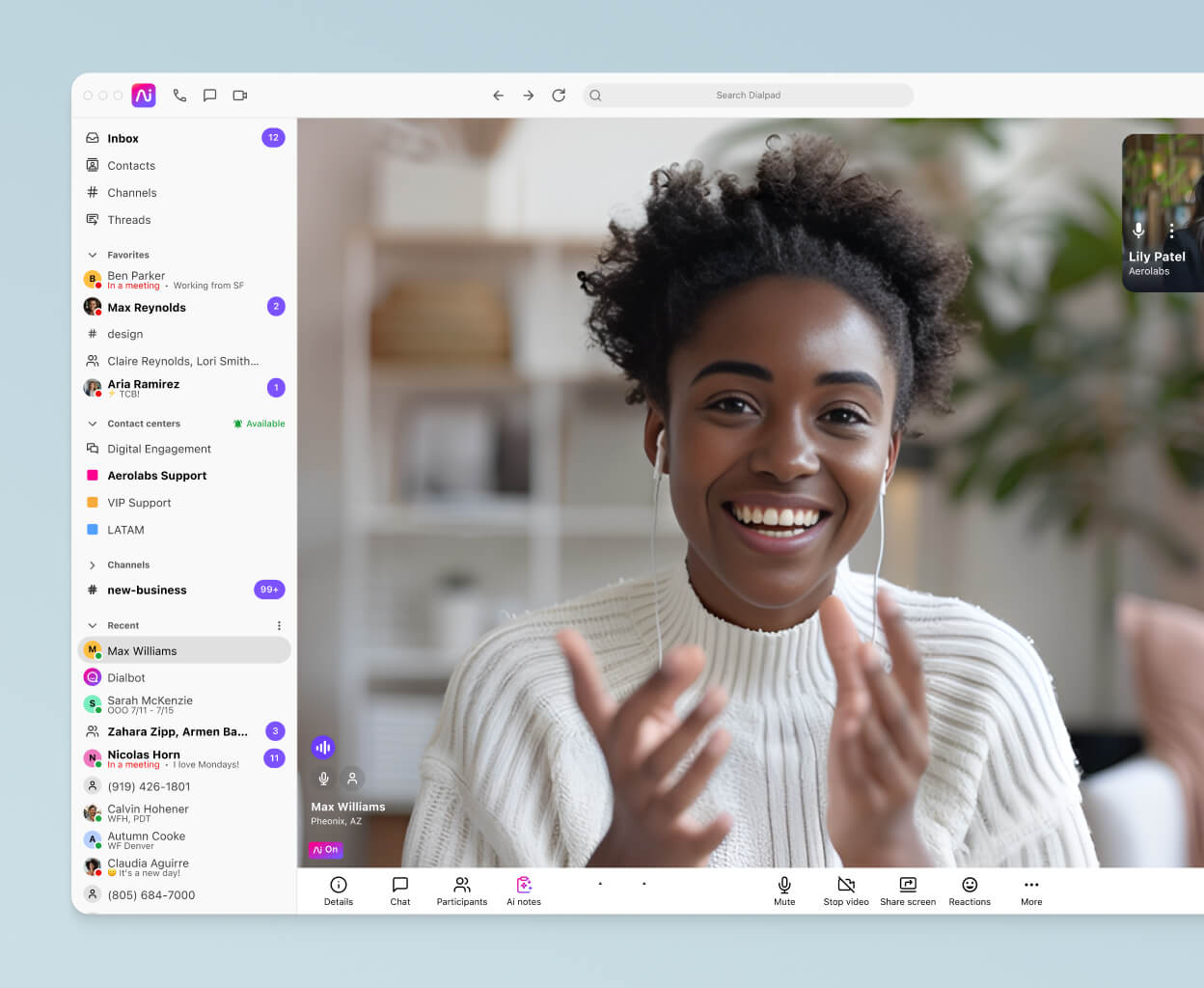Open the Participants panel
Viewport: 1204px width, 988px height.
click(x=461, y=890)
